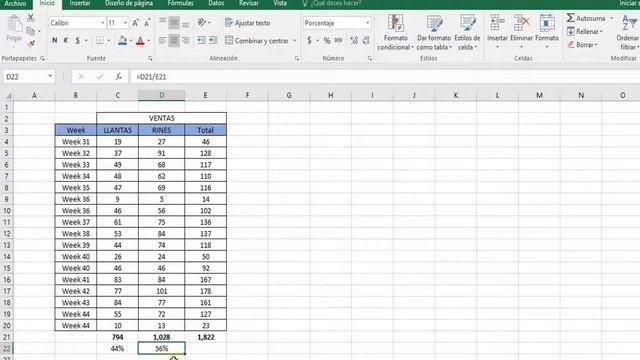Click the increase decimals icon
This screenshot has height=360, width=640.
click(x=354, y=40)
